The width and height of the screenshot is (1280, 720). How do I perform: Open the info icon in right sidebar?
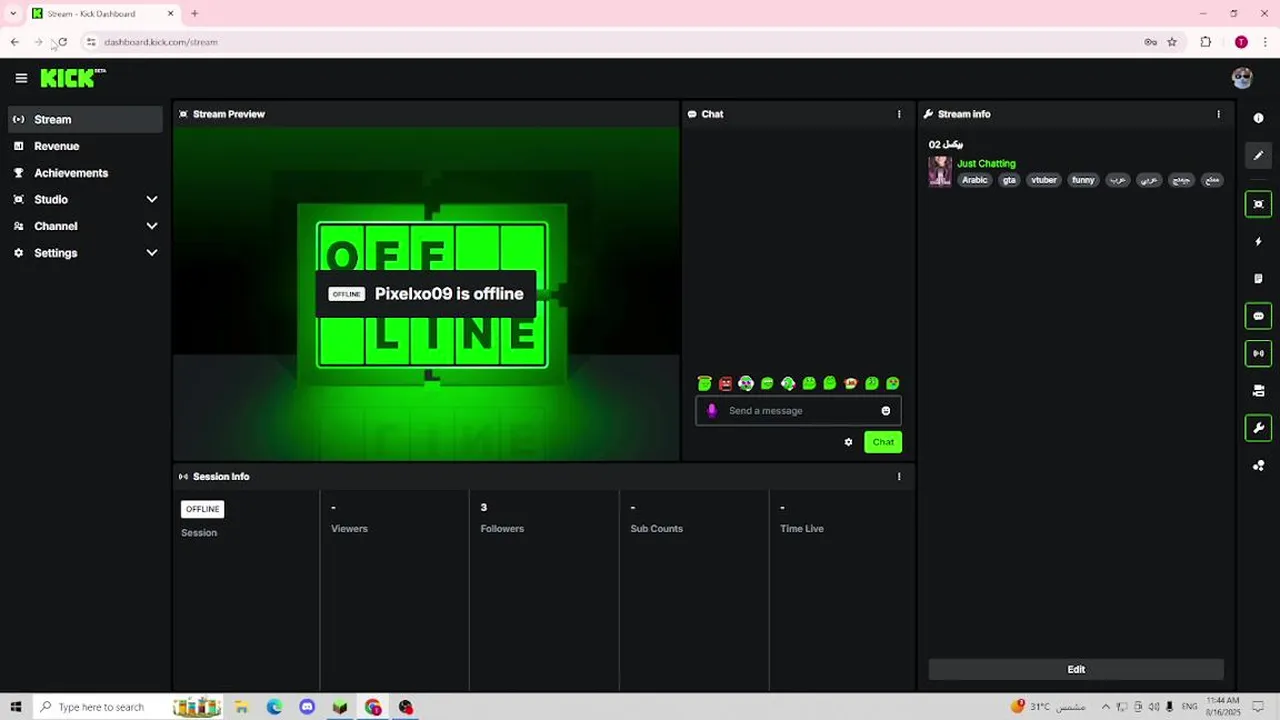[1258, 118]
